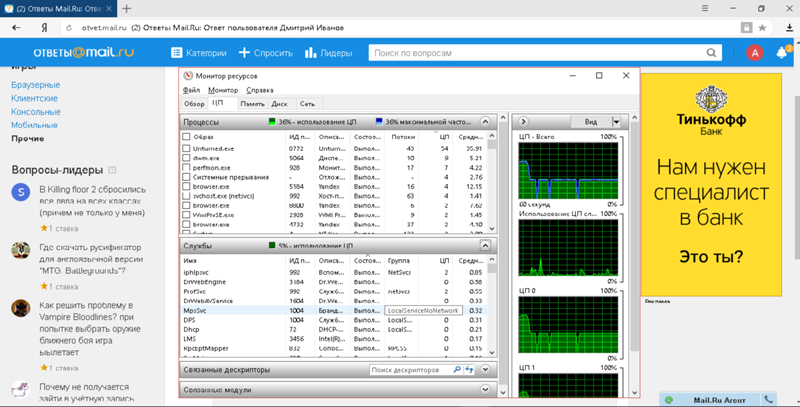800x407 pixels.
Task: Click the Тинькофф bank crest logo
Action: point(711,98)
